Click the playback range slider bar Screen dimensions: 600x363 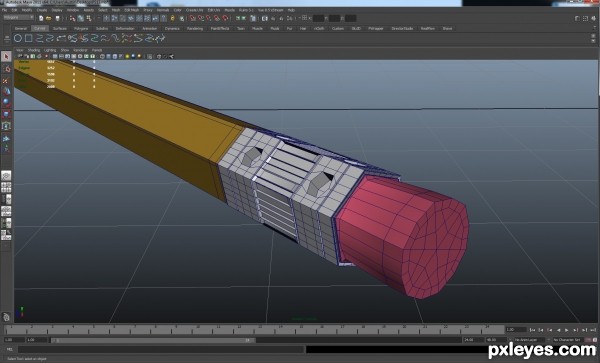[x=153, y=340]
